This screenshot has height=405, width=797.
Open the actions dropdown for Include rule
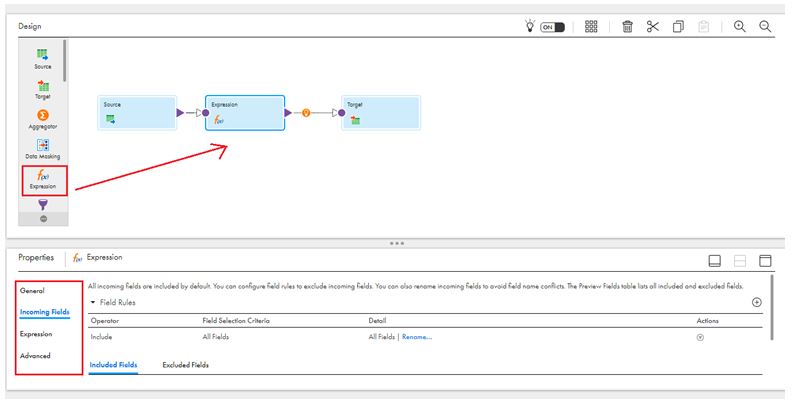tap(700, 337)
